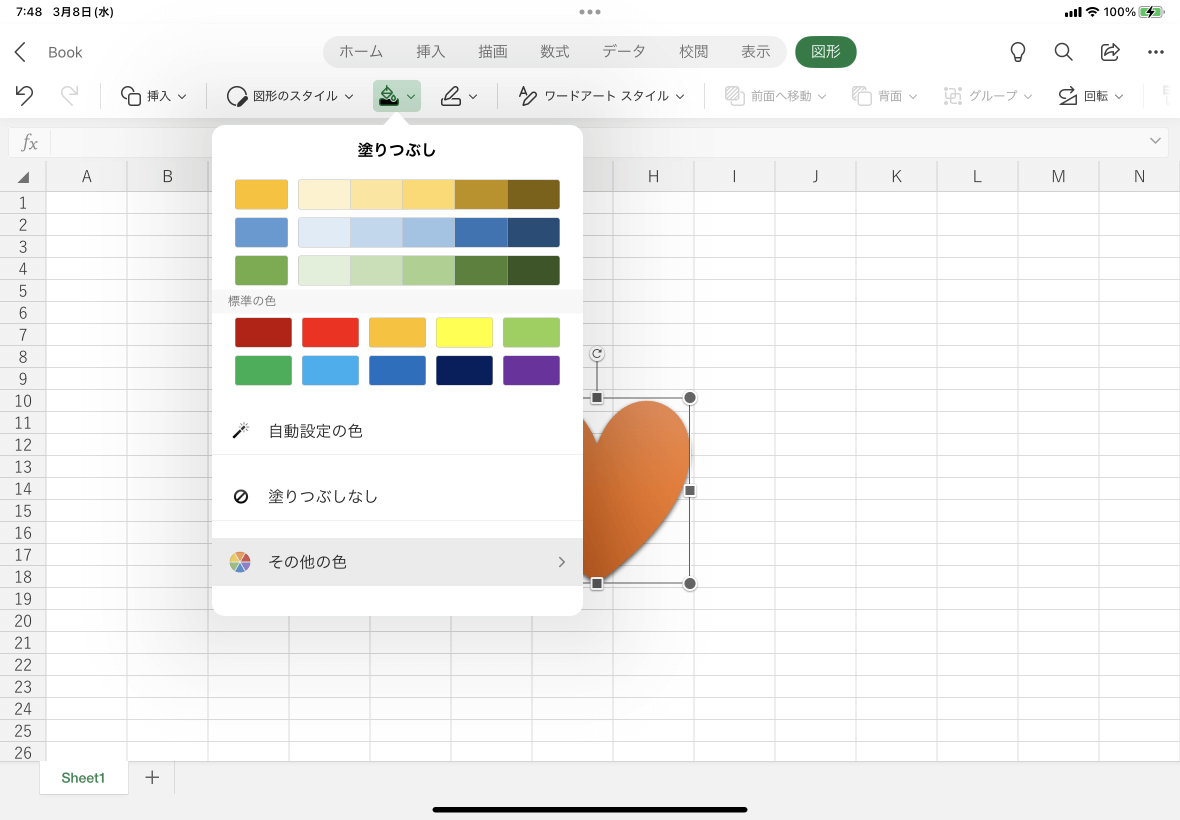The image size is (1180, 820).
Task: Switch to the 挿入 tab
Action: pyautogui.click(x=430, y=52)
